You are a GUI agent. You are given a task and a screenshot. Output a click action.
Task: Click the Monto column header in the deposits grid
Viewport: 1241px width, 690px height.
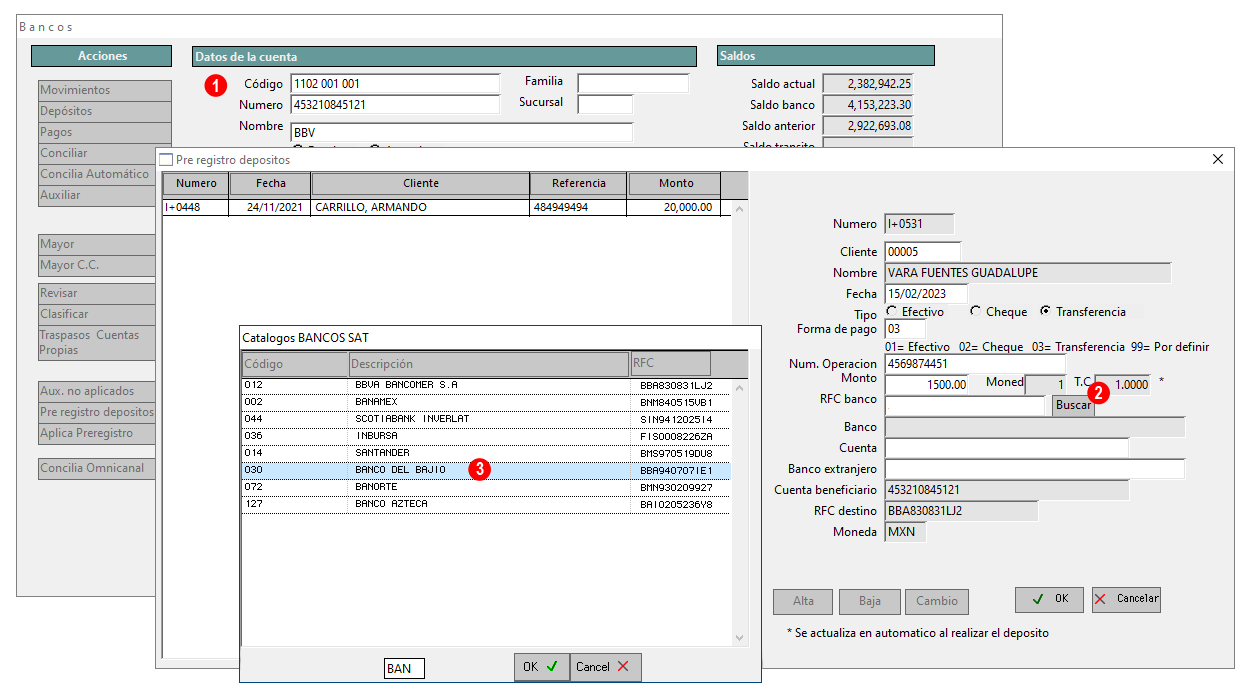[x=675, y=184]
